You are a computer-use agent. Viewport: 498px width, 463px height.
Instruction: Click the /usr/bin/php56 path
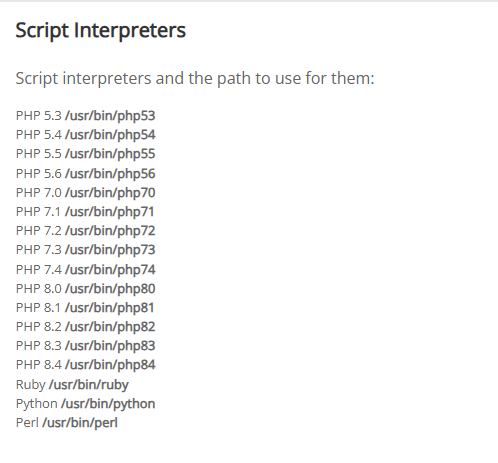[x=110, y=173]
